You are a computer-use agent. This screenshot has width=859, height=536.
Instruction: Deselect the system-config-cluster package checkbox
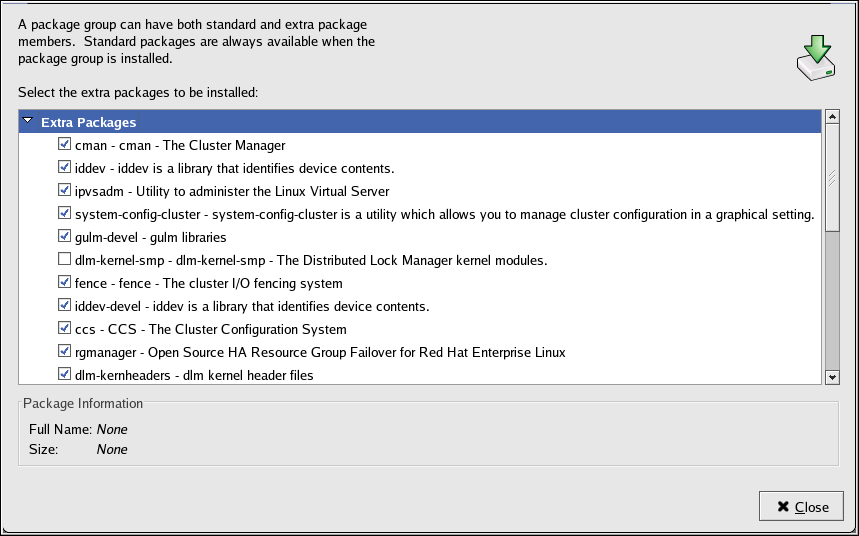(x=65, y=214)
